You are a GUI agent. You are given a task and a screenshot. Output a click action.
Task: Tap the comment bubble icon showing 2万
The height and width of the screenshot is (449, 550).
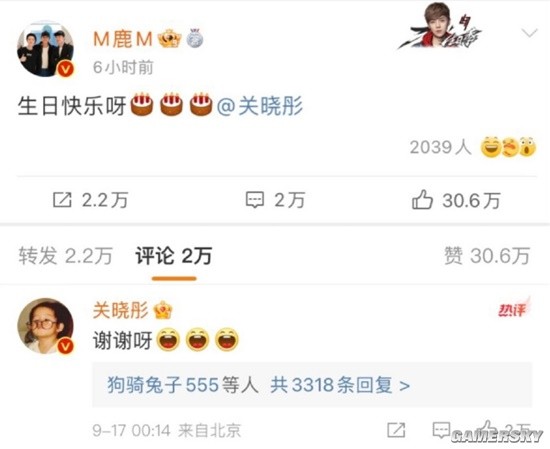click(x=254, y=200)
